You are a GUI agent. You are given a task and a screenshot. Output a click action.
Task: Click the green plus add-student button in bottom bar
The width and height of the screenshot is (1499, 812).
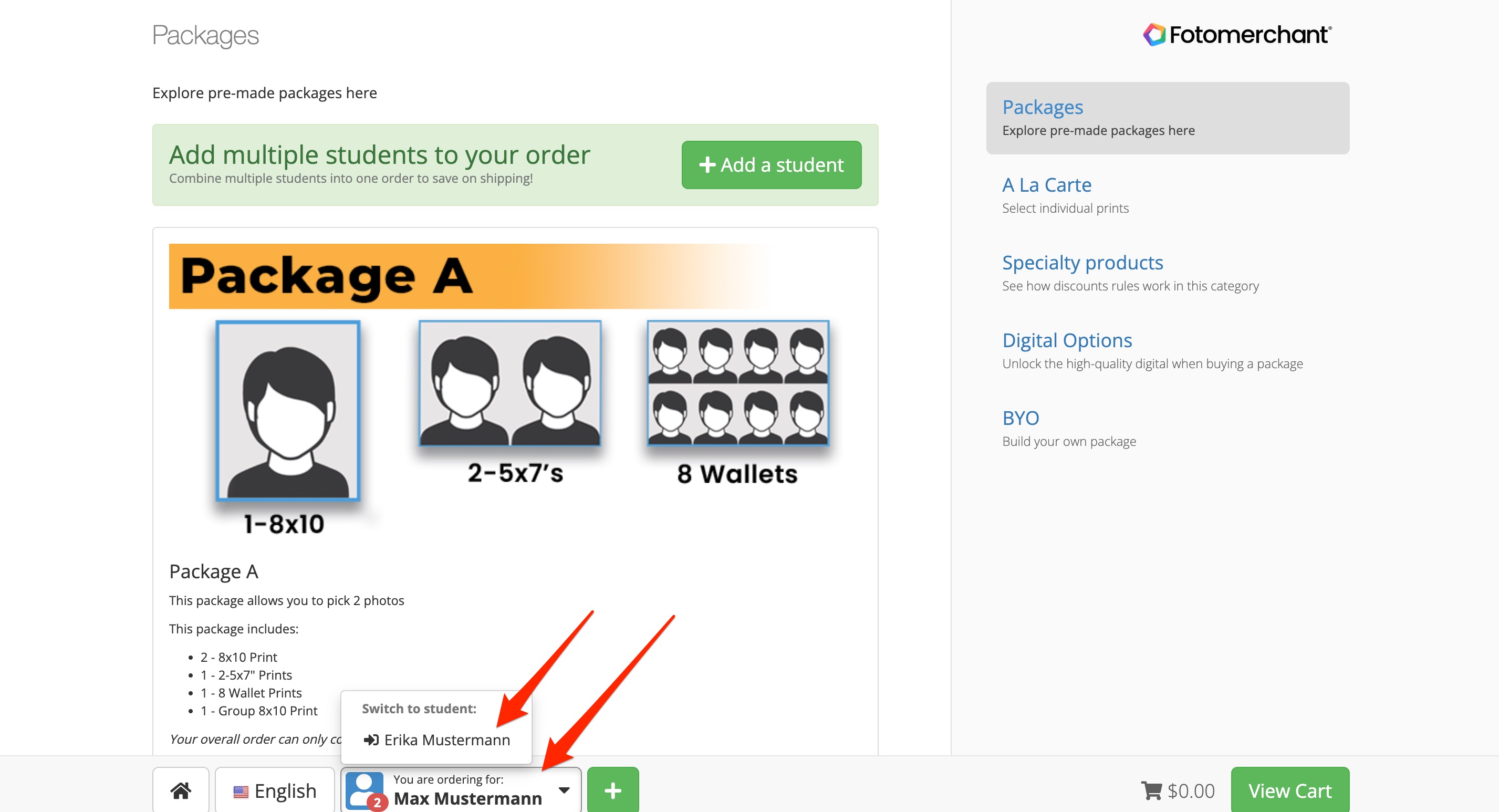(x=613, y=790)
